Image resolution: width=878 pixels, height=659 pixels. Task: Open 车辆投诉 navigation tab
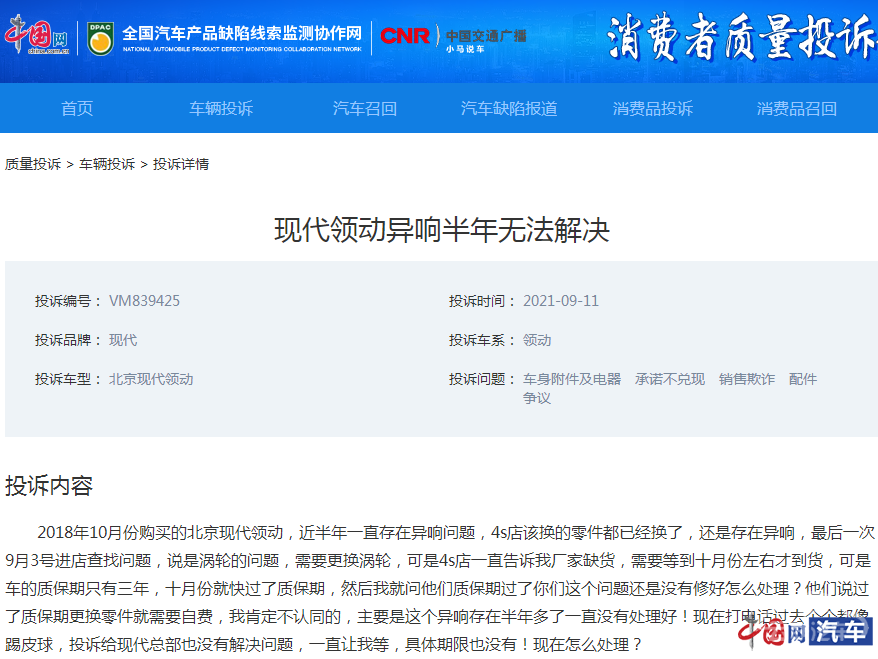[221, 108]
